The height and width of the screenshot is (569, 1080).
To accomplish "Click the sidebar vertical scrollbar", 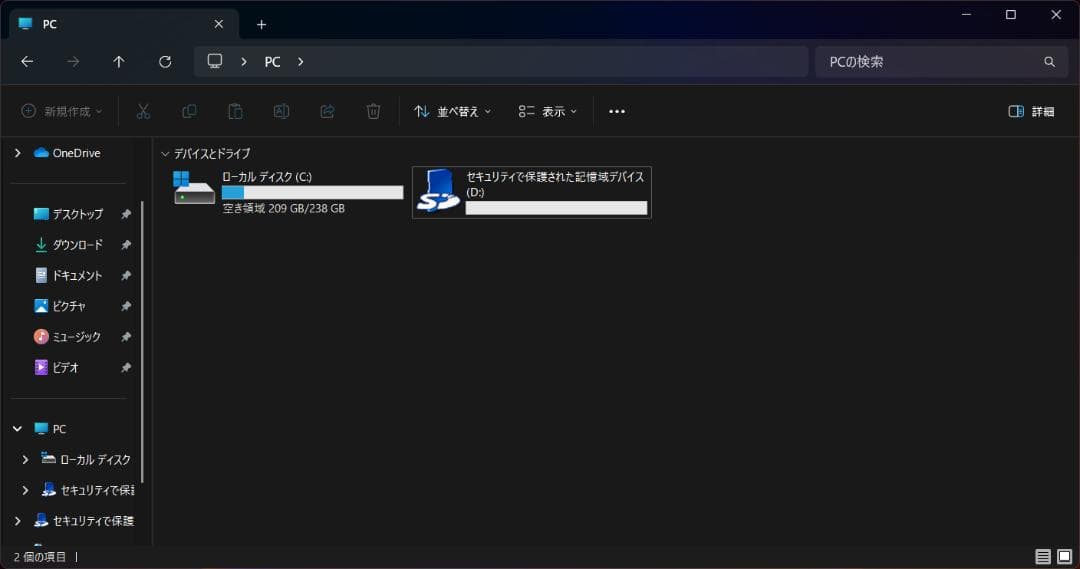I will coord(143,342).
